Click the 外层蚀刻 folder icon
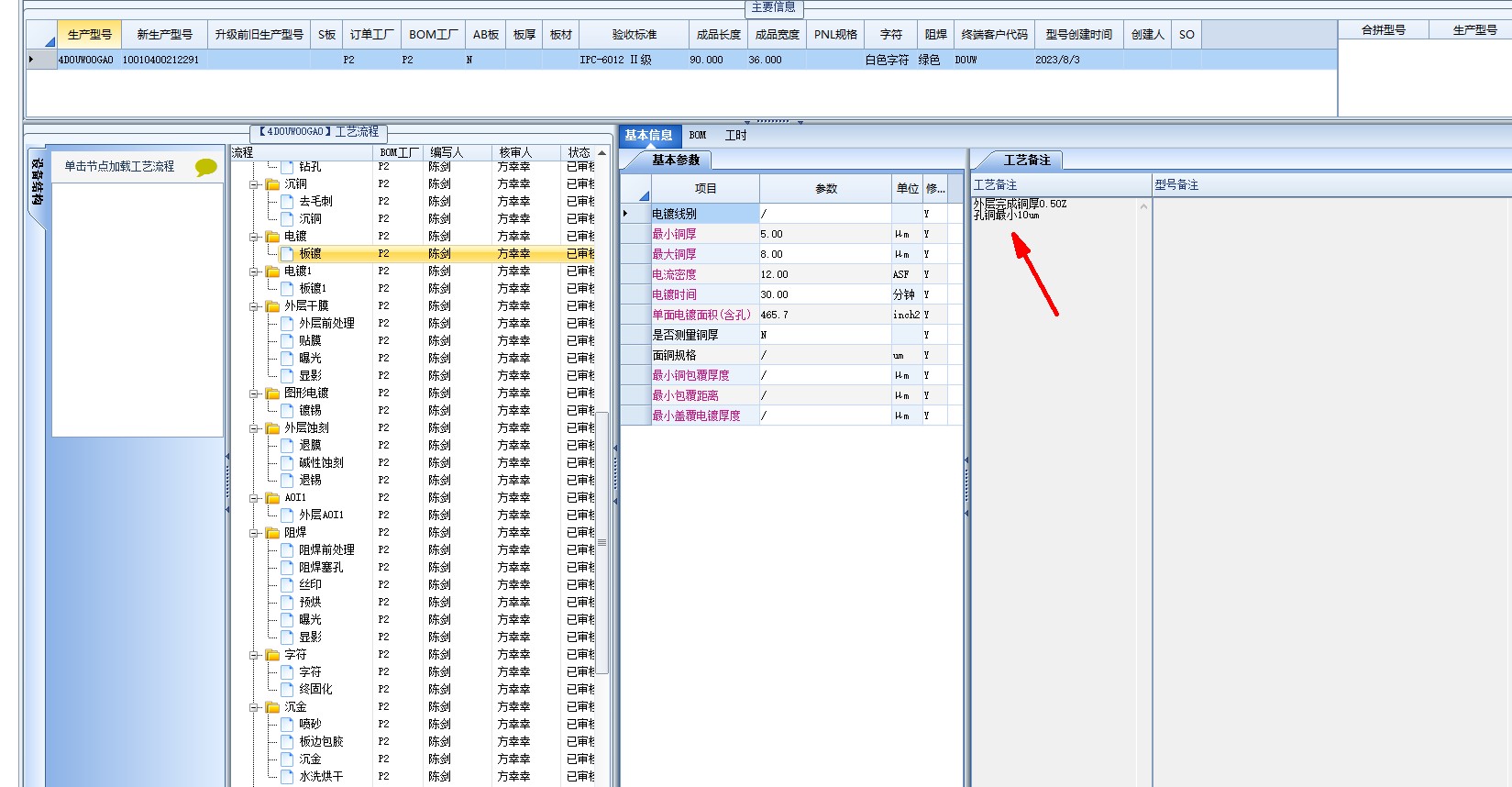Screen dimensions: 1512x787 (272, 428)
